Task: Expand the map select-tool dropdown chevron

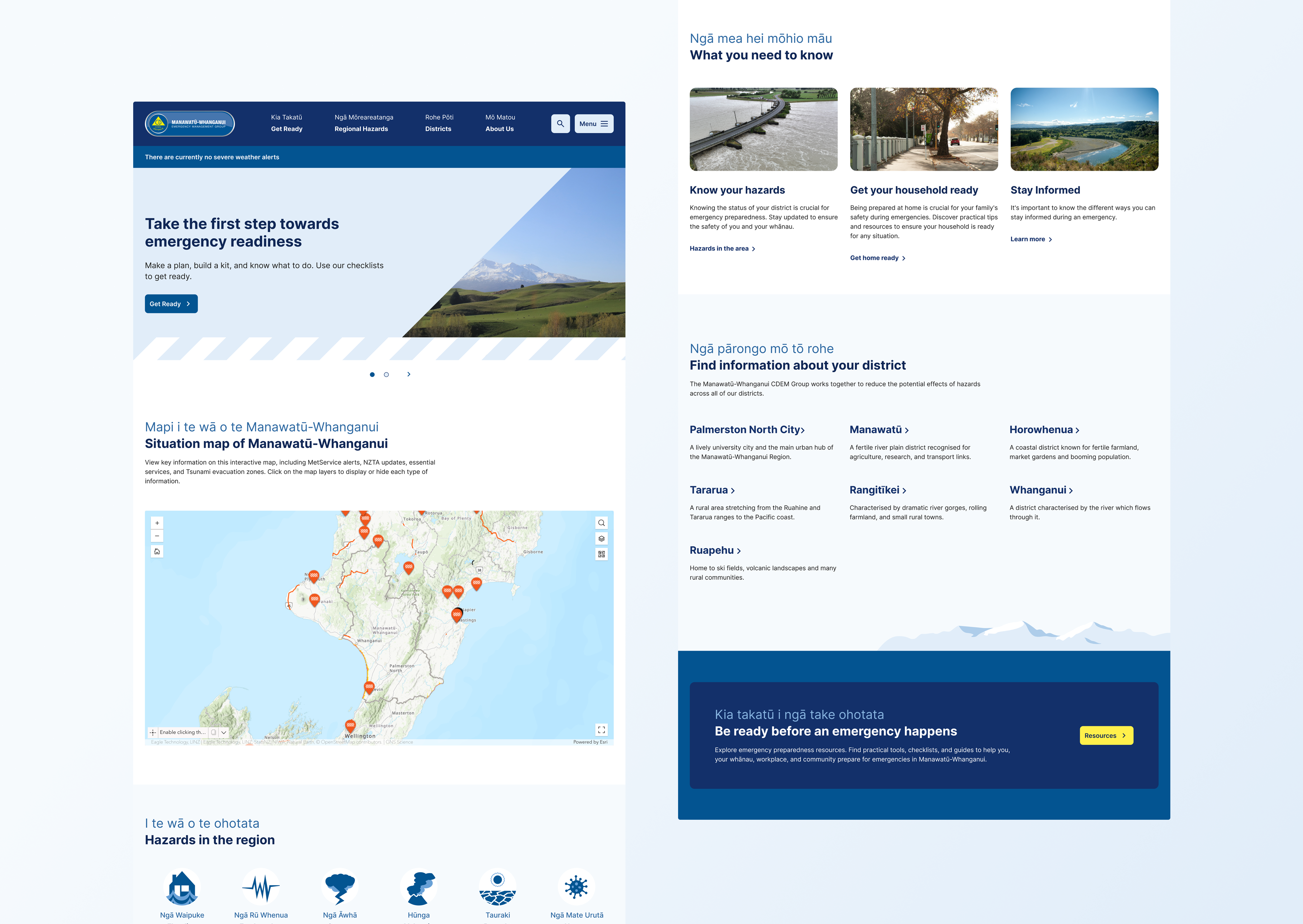Action: 223,732
